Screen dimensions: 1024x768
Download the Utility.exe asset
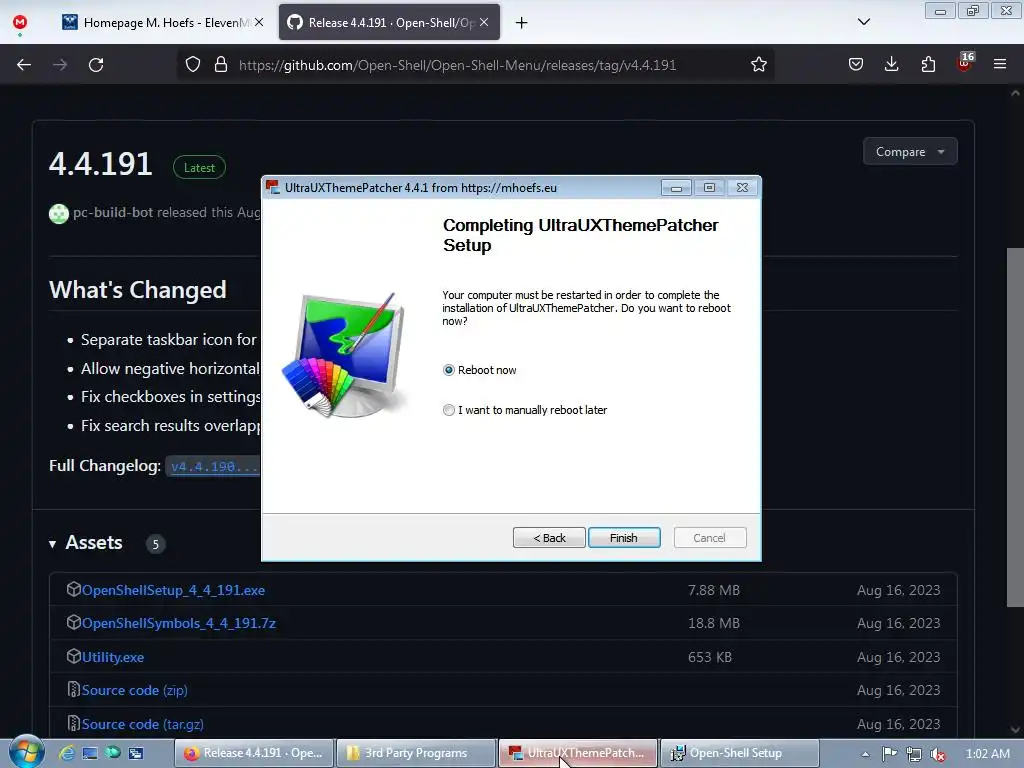tap(112, 658)
